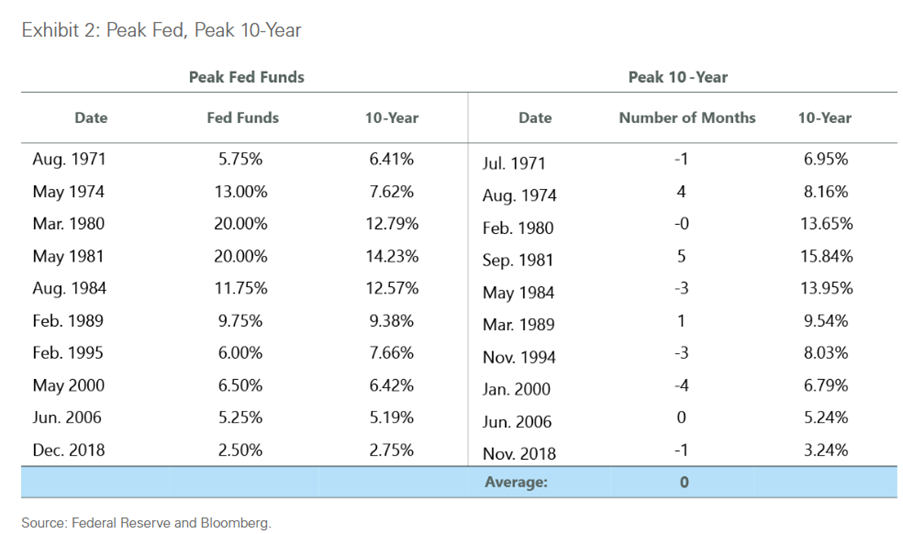903x534 pixels.
Task: Click the Aug. 1971 date cell
Action: tap(69, 159)
